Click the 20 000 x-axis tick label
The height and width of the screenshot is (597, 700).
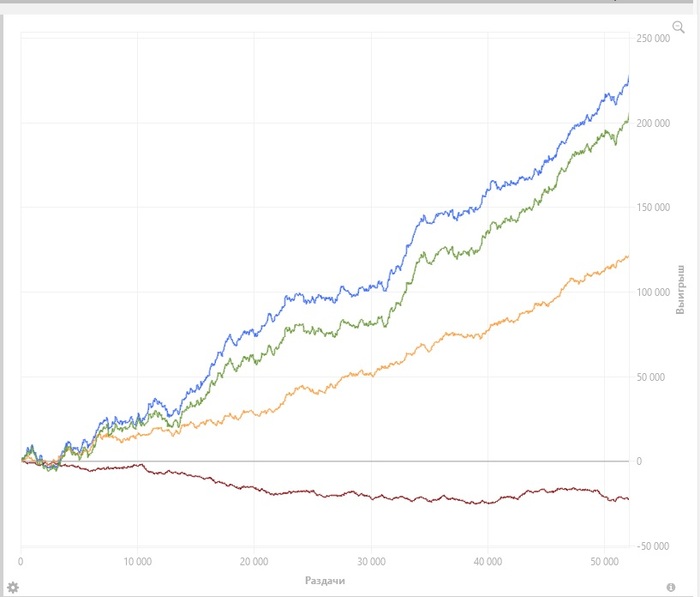point(254,561)
